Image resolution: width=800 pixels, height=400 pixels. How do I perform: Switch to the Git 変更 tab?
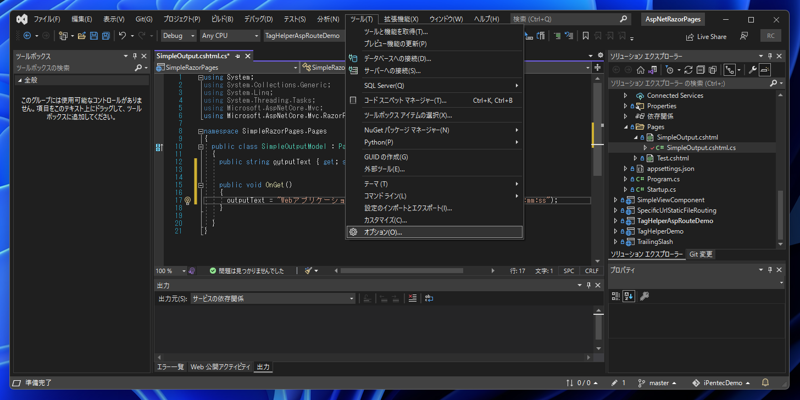pos(701,254)
